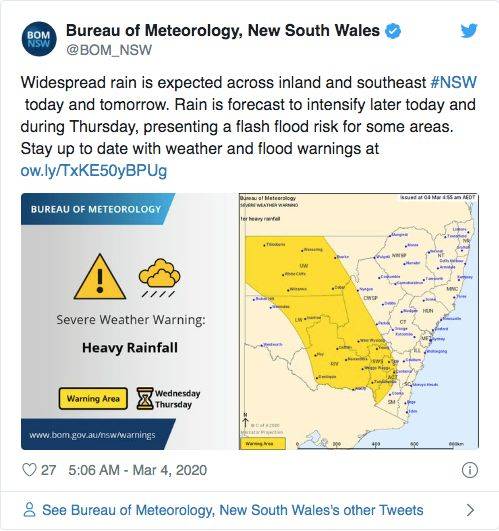The width and height of the screenshot is (499, 531).
Task: Click www.bom.gov.au/nsw/warnings banner text
Action: point(92,434)
